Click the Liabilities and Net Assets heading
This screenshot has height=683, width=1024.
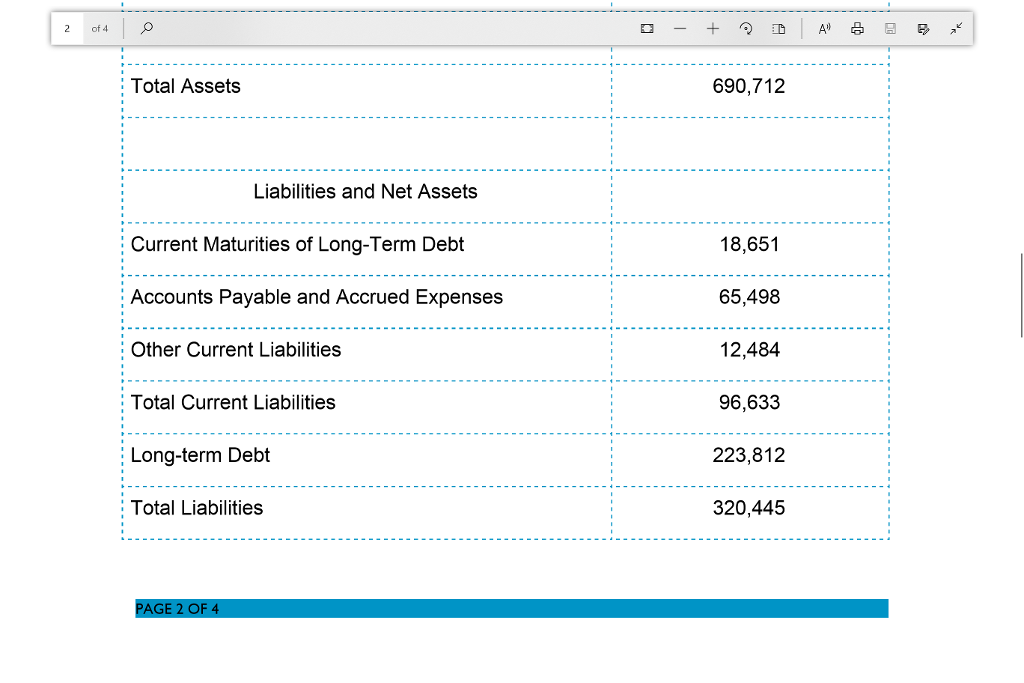pyautogui.click(x=365, y=191)
